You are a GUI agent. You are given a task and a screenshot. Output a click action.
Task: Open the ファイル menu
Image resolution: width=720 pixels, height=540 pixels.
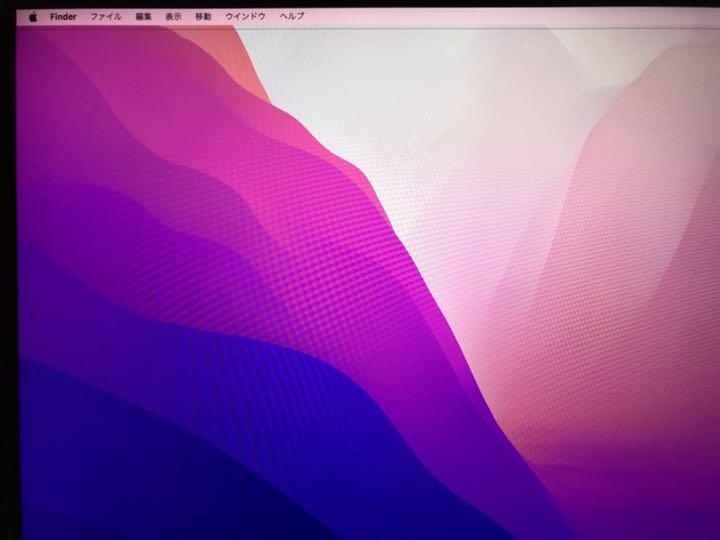(x=106, y=17)
